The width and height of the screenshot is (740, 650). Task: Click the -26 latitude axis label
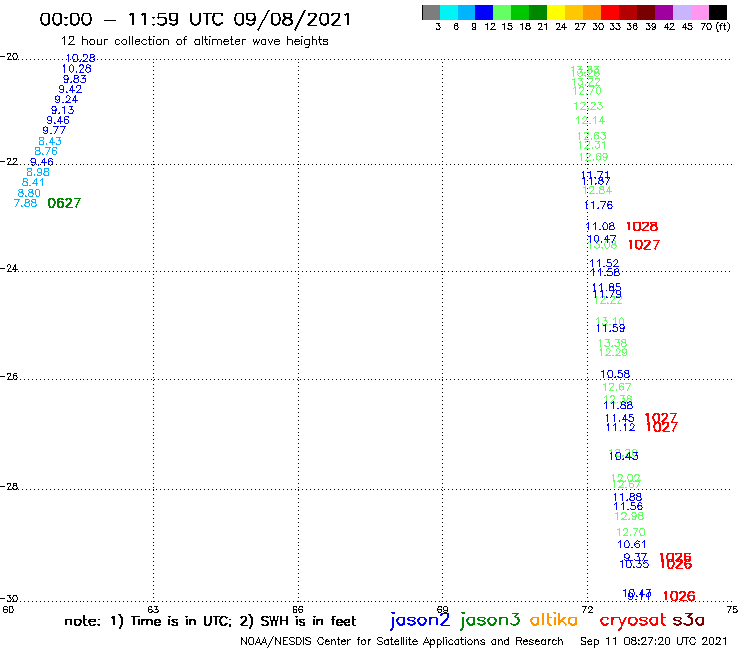9,377
